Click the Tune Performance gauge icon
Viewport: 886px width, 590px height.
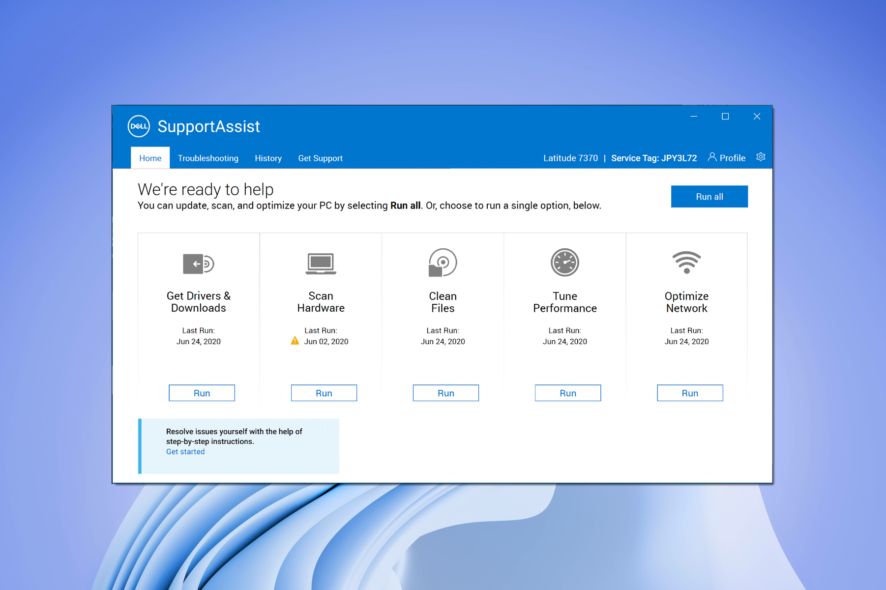click(565, 262)
